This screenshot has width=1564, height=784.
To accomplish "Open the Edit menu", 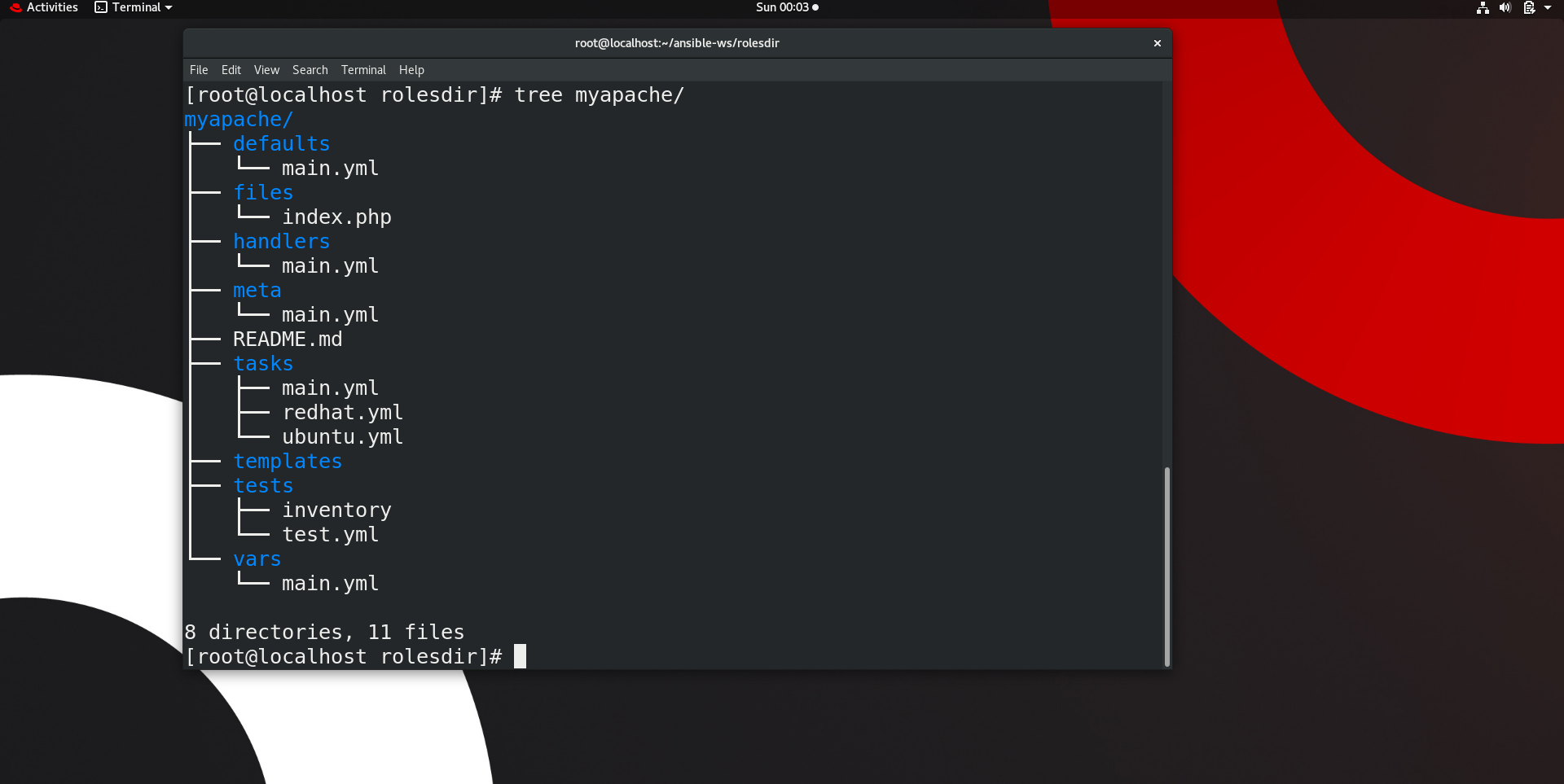I will click(231, 70).
